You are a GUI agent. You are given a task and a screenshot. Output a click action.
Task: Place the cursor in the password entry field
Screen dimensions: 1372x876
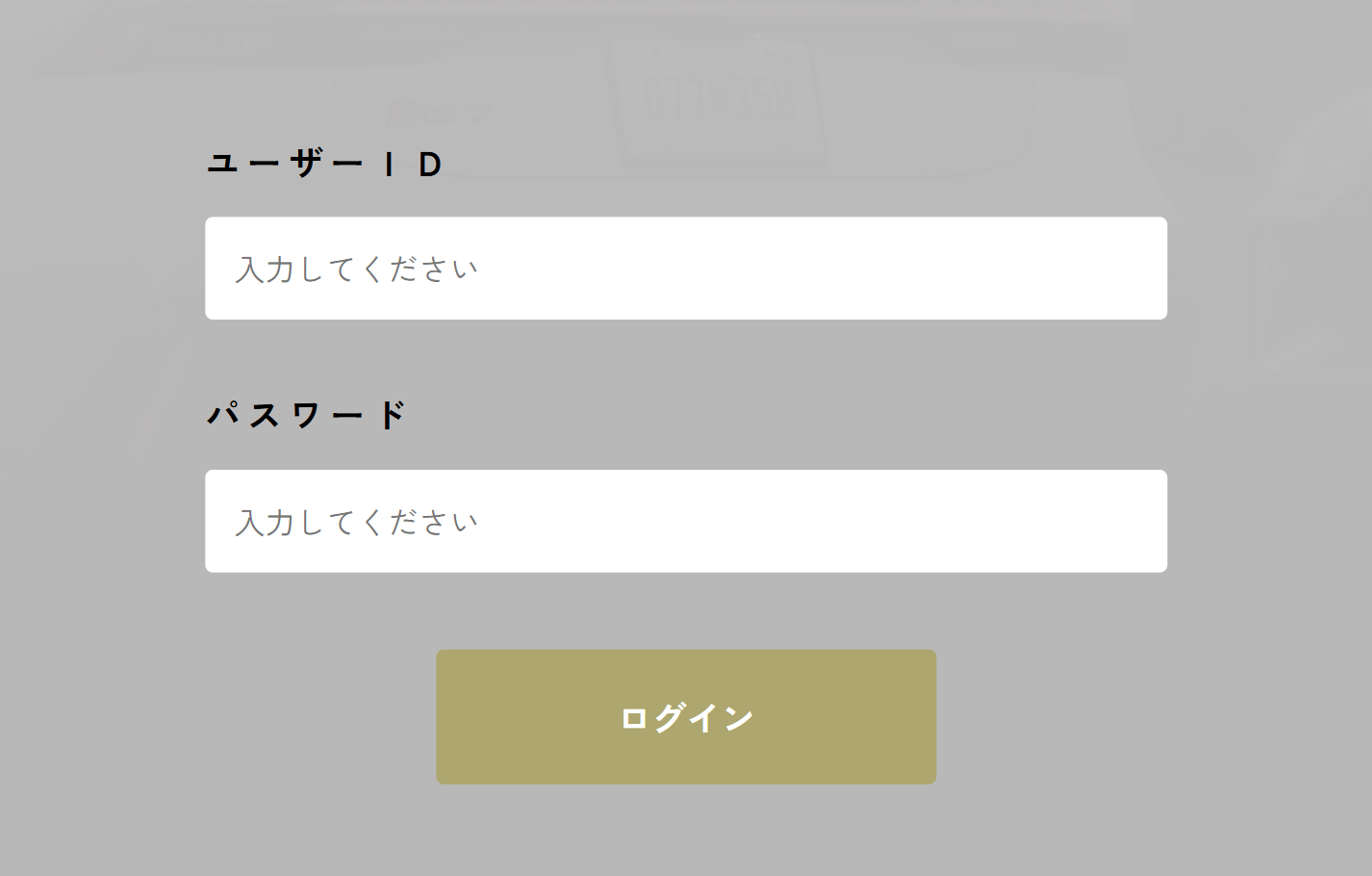(x=685, y=521)
